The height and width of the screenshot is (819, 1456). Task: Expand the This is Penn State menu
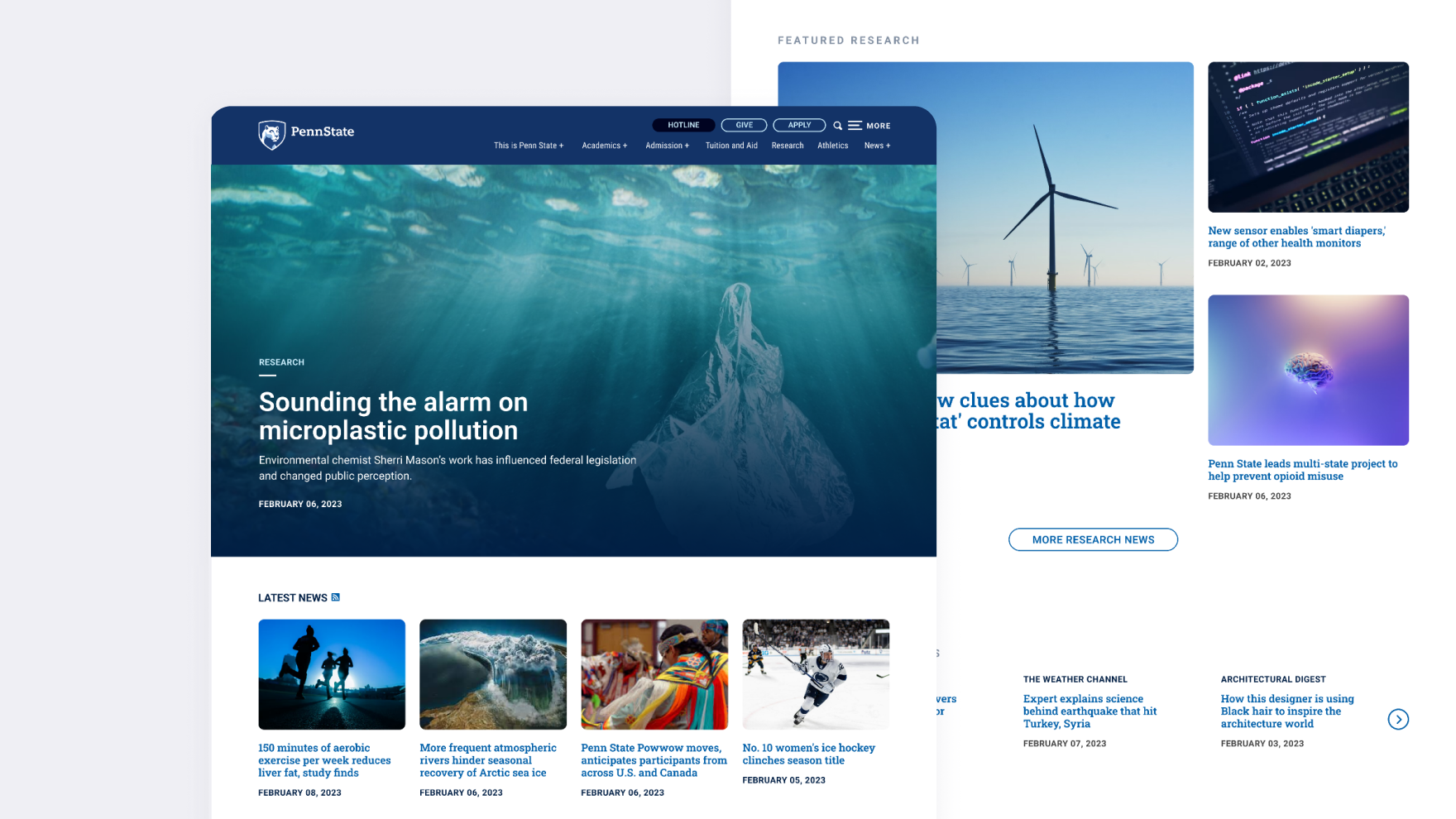(x=528, y=146)
